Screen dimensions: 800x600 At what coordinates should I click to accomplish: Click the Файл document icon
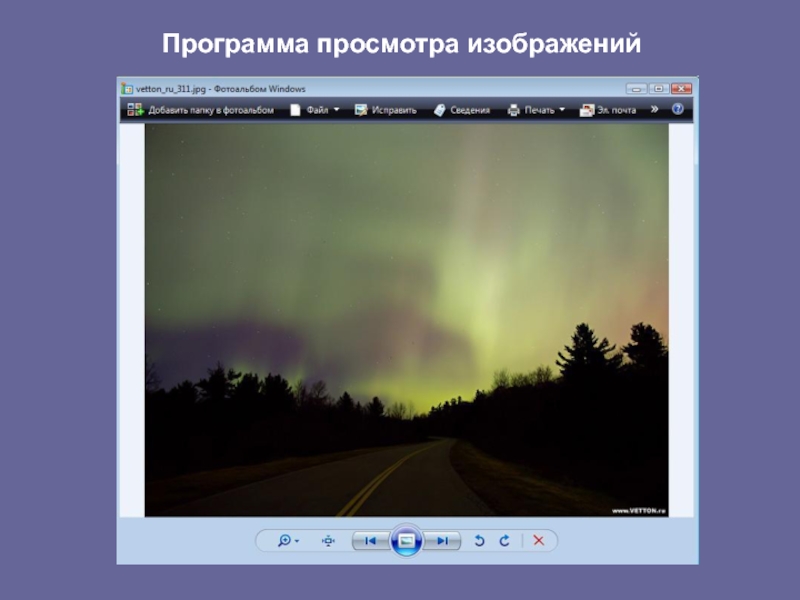(x=295, y=110)
